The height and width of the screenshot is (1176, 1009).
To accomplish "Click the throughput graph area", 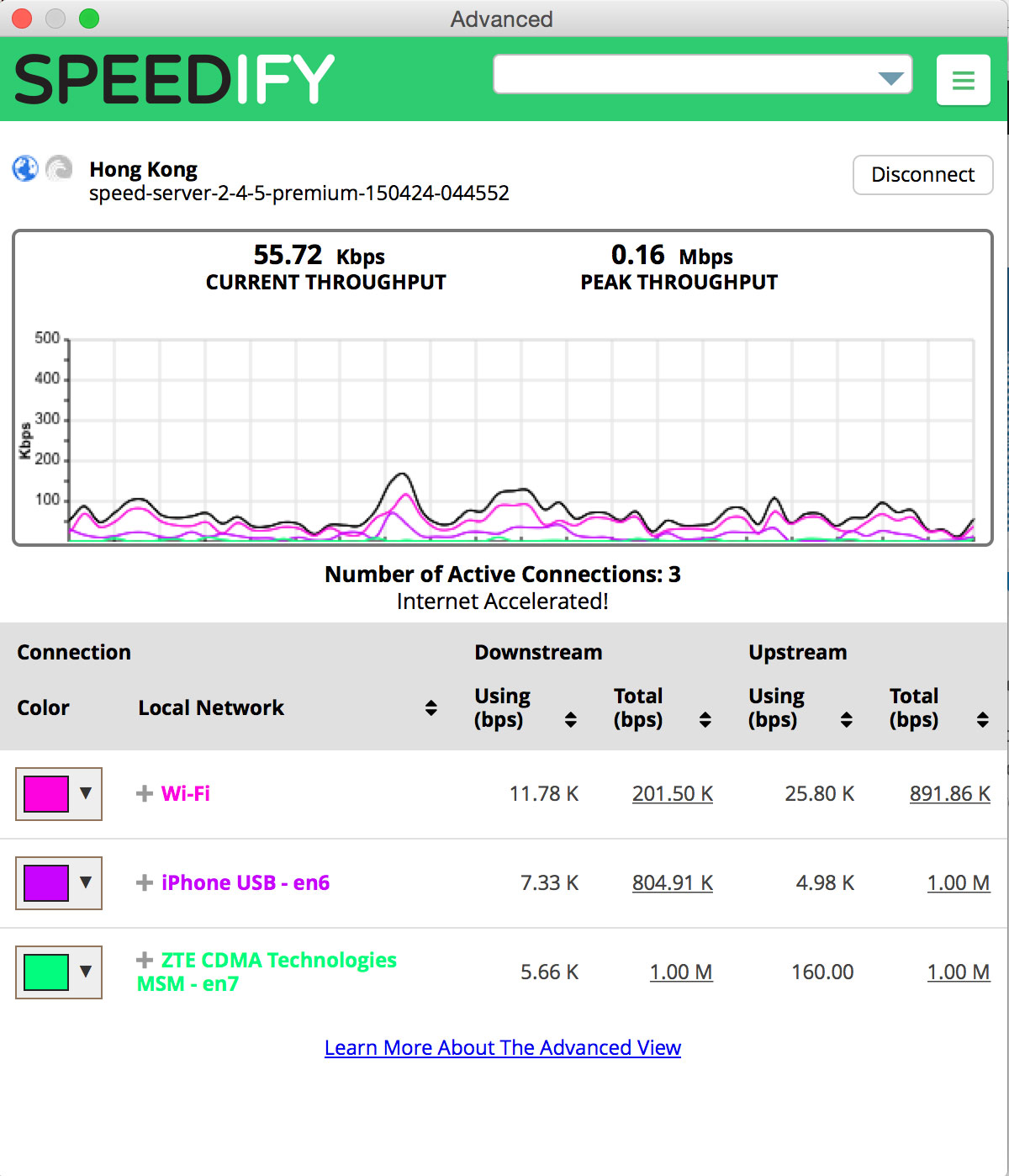I will (521, 440).
